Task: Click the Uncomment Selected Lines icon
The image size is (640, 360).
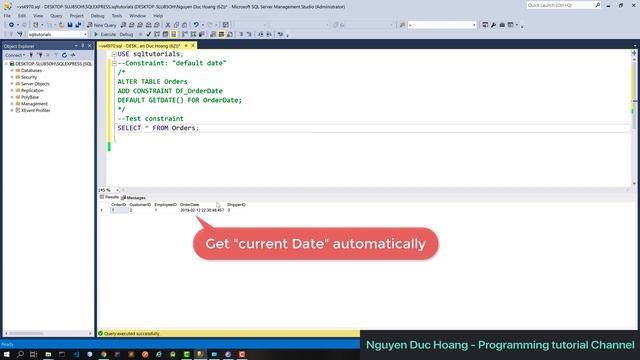Action: [249, 35]
